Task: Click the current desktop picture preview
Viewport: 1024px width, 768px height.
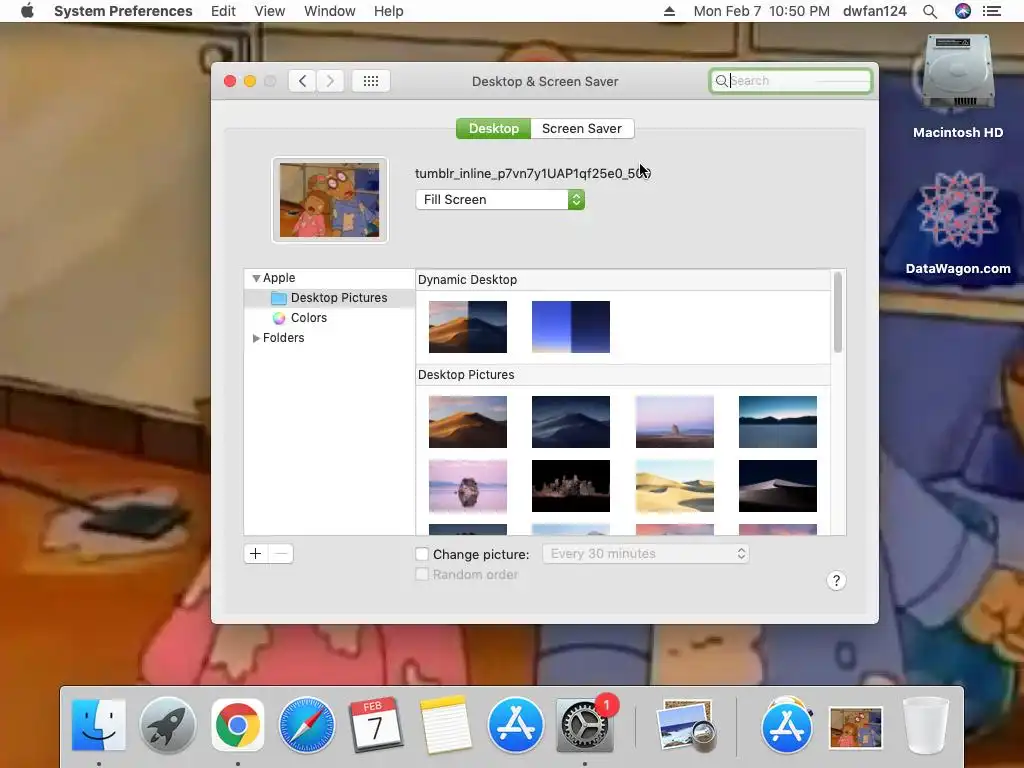Action: point(330,200)
